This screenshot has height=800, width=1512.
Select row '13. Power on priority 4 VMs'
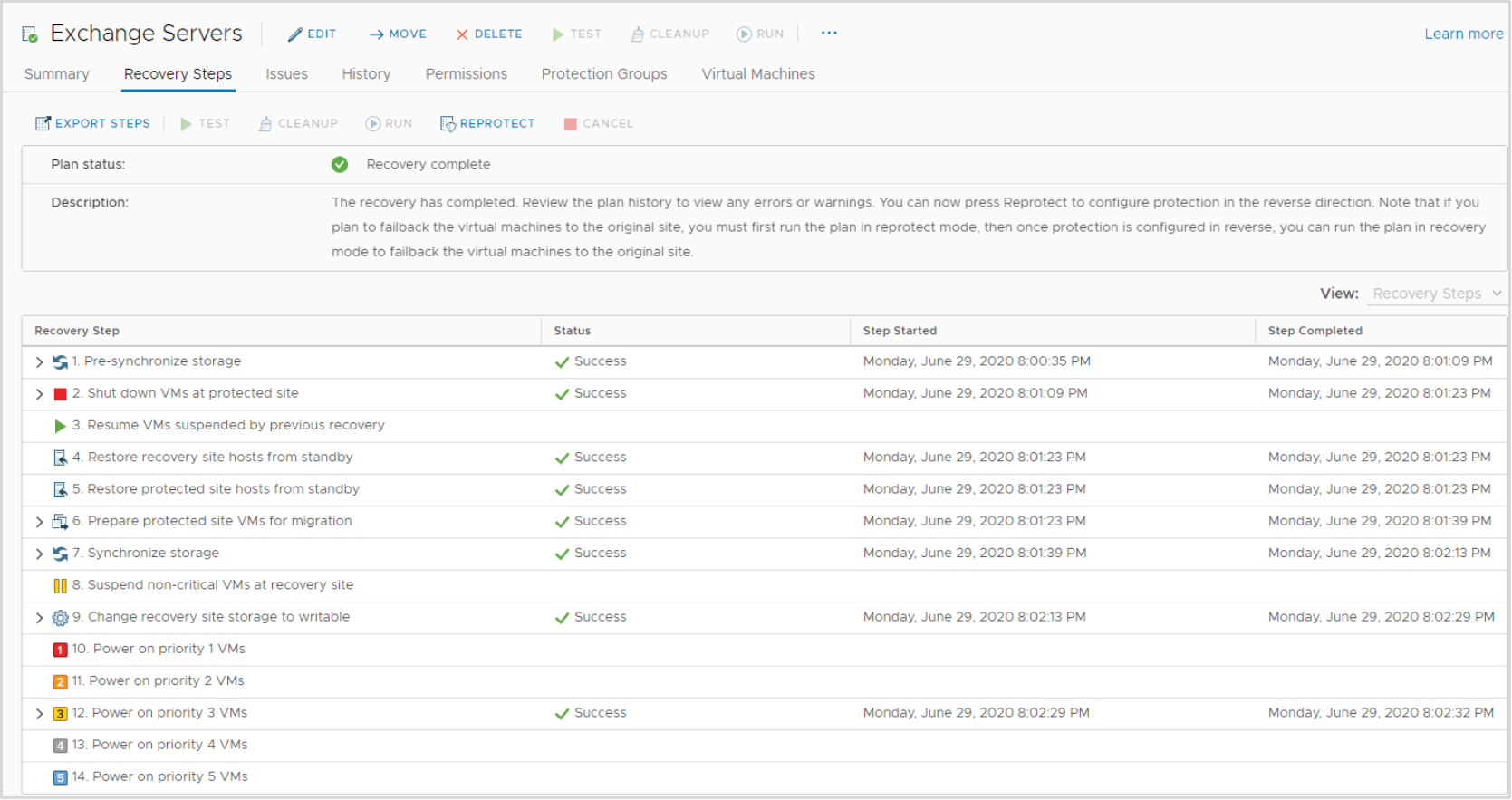pos(765,746)
